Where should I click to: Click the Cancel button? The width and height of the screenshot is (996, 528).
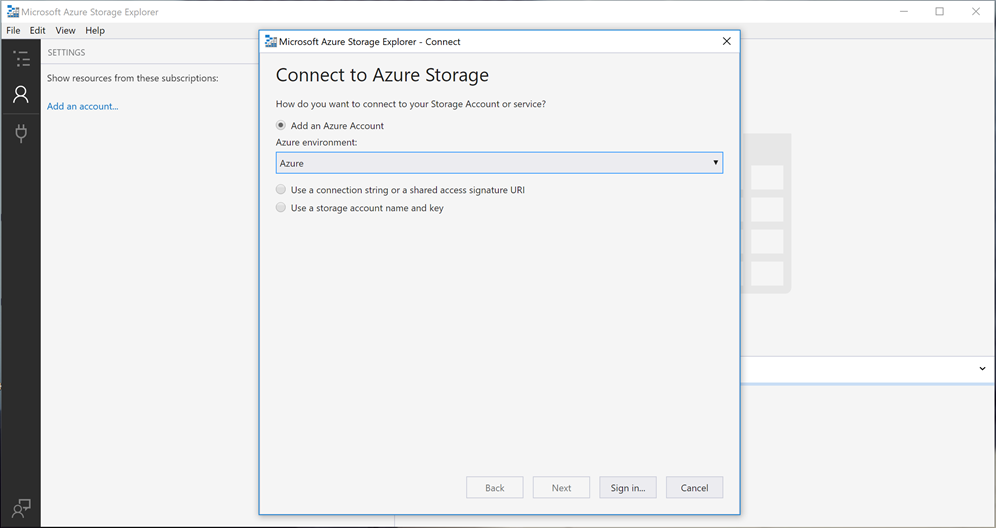coord(694,488)
